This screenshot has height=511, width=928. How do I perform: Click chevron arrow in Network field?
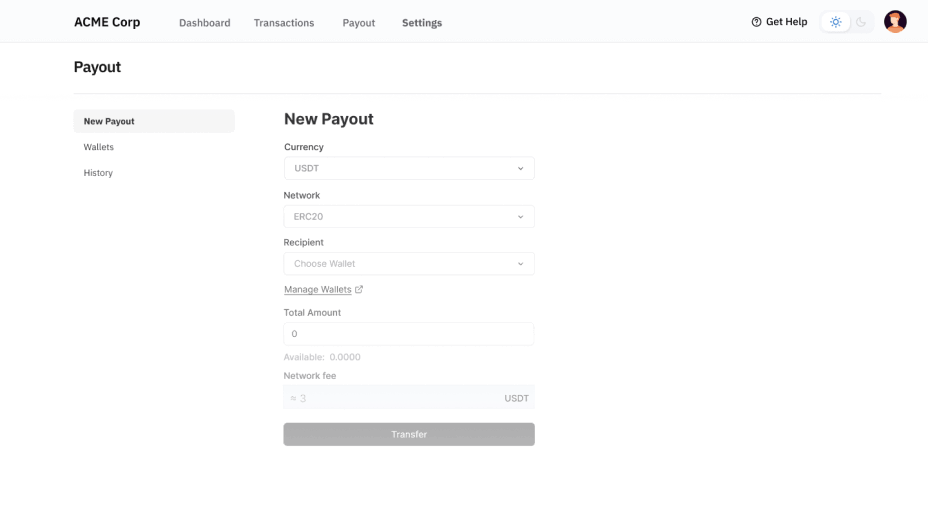coord(520,217)
